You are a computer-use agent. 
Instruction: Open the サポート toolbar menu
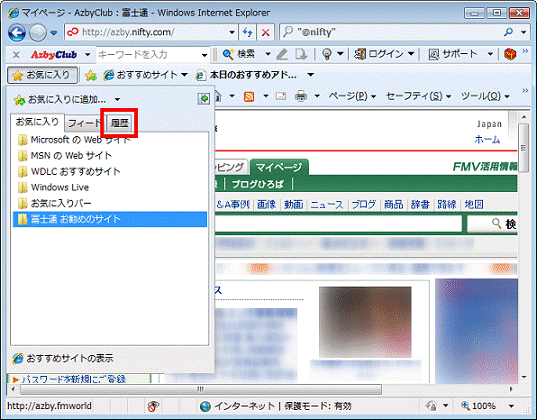[461, 54]
